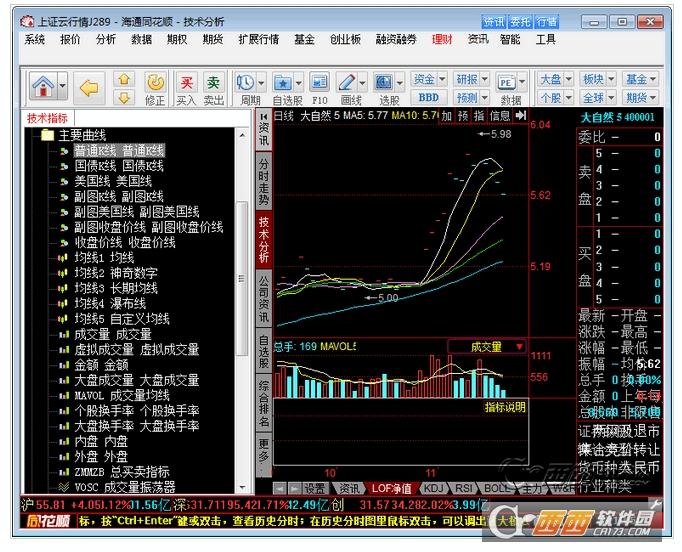Select the KDJ indicator tab
The width and height of the screenshot is (682, 552).
point(434,488)
